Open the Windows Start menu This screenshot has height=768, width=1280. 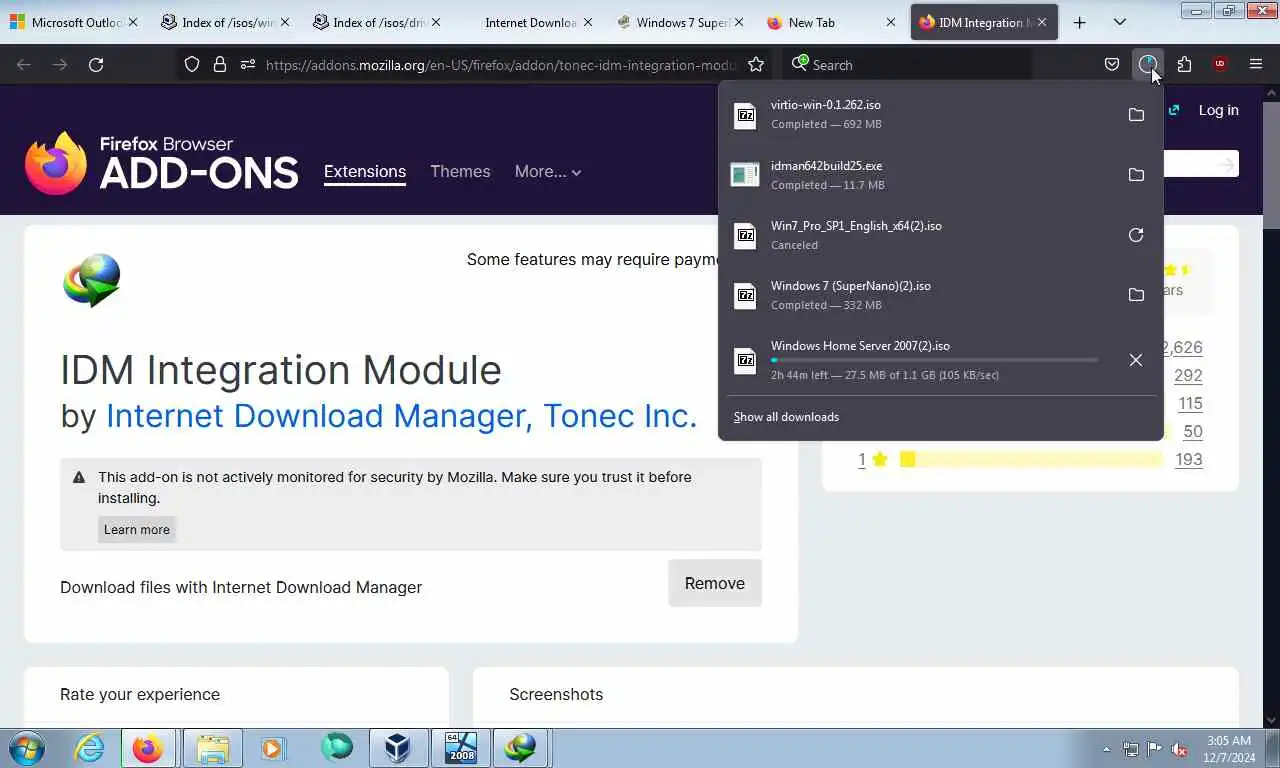[x=26, y=748]
